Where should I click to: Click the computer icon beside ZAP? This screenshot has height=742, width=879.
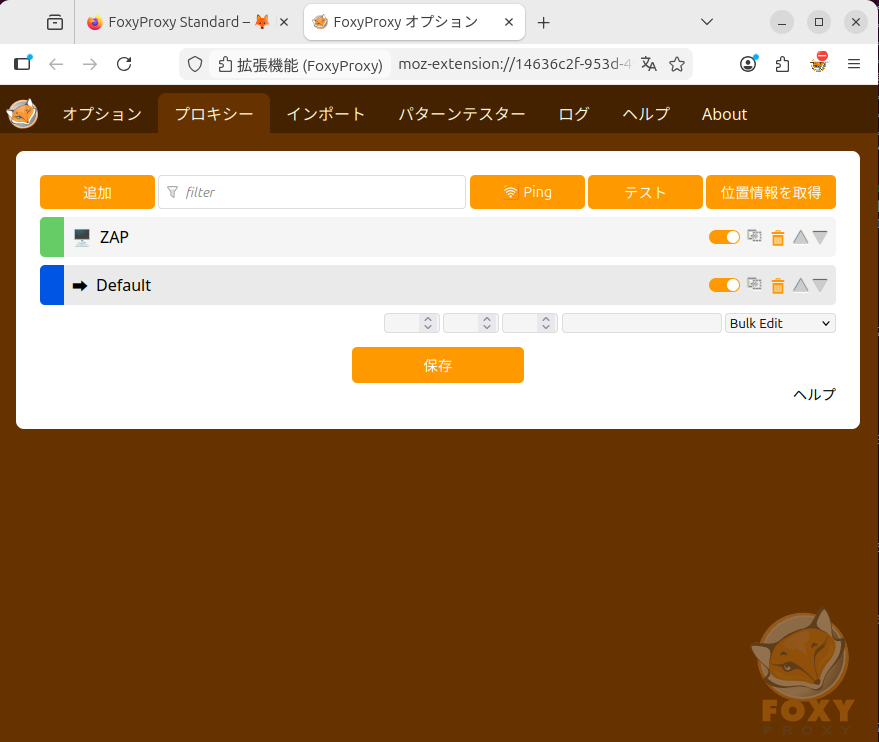(x=82, y=237)
